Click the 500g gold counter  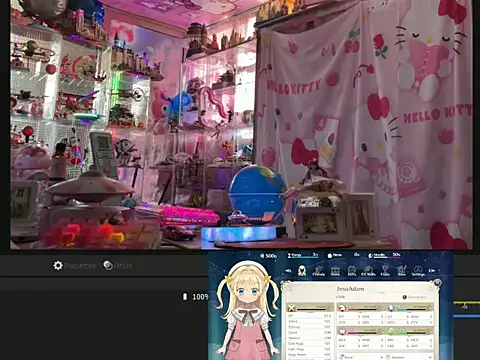[x=269, y=256]
